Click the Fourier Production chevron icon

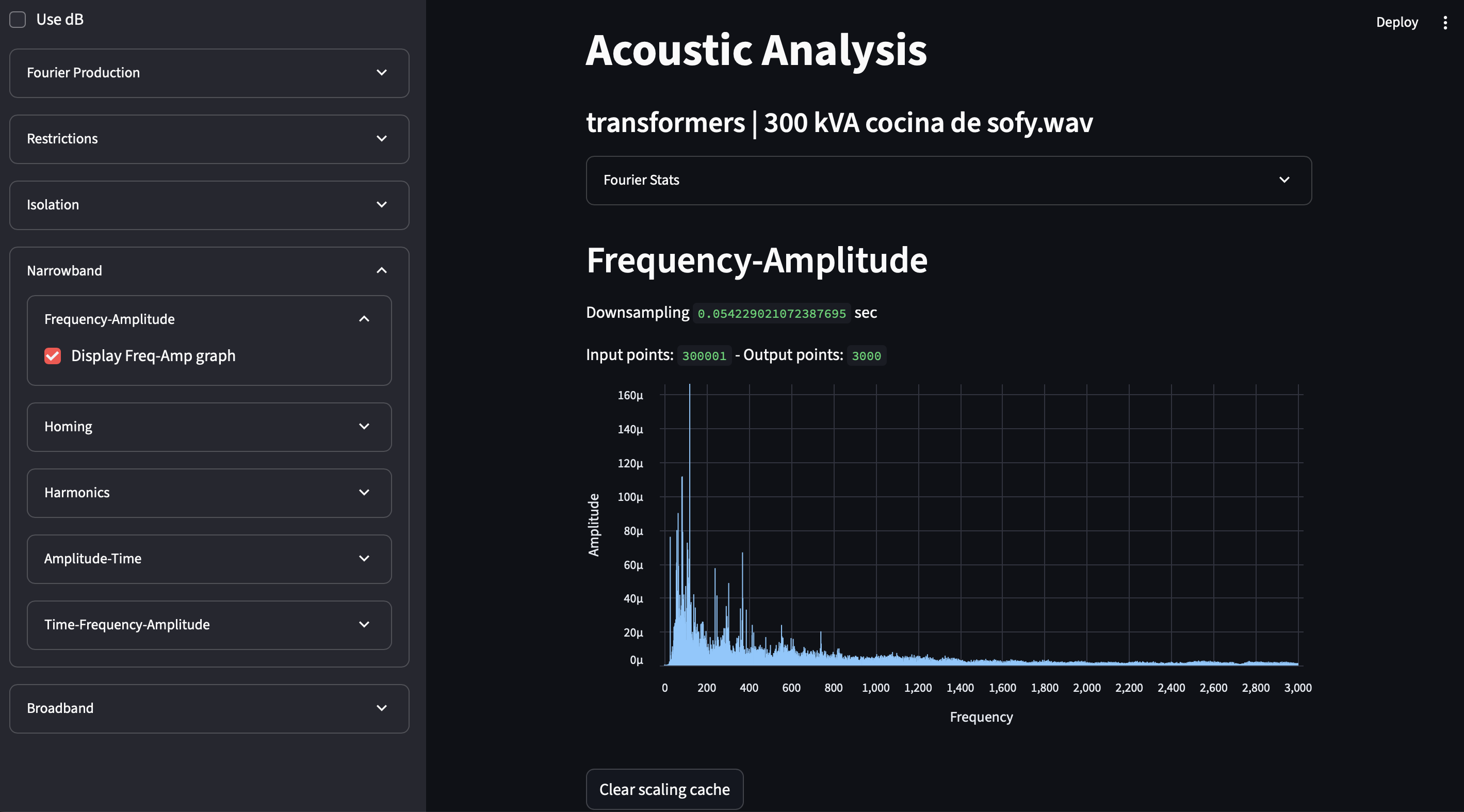(381, 73)
